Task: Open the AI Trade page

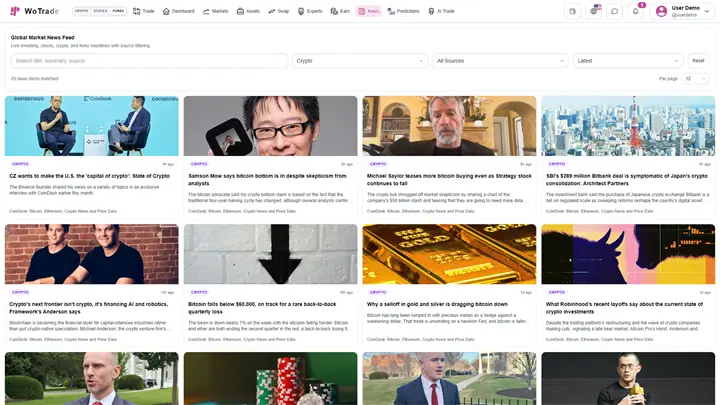Action: pos(441,11)
